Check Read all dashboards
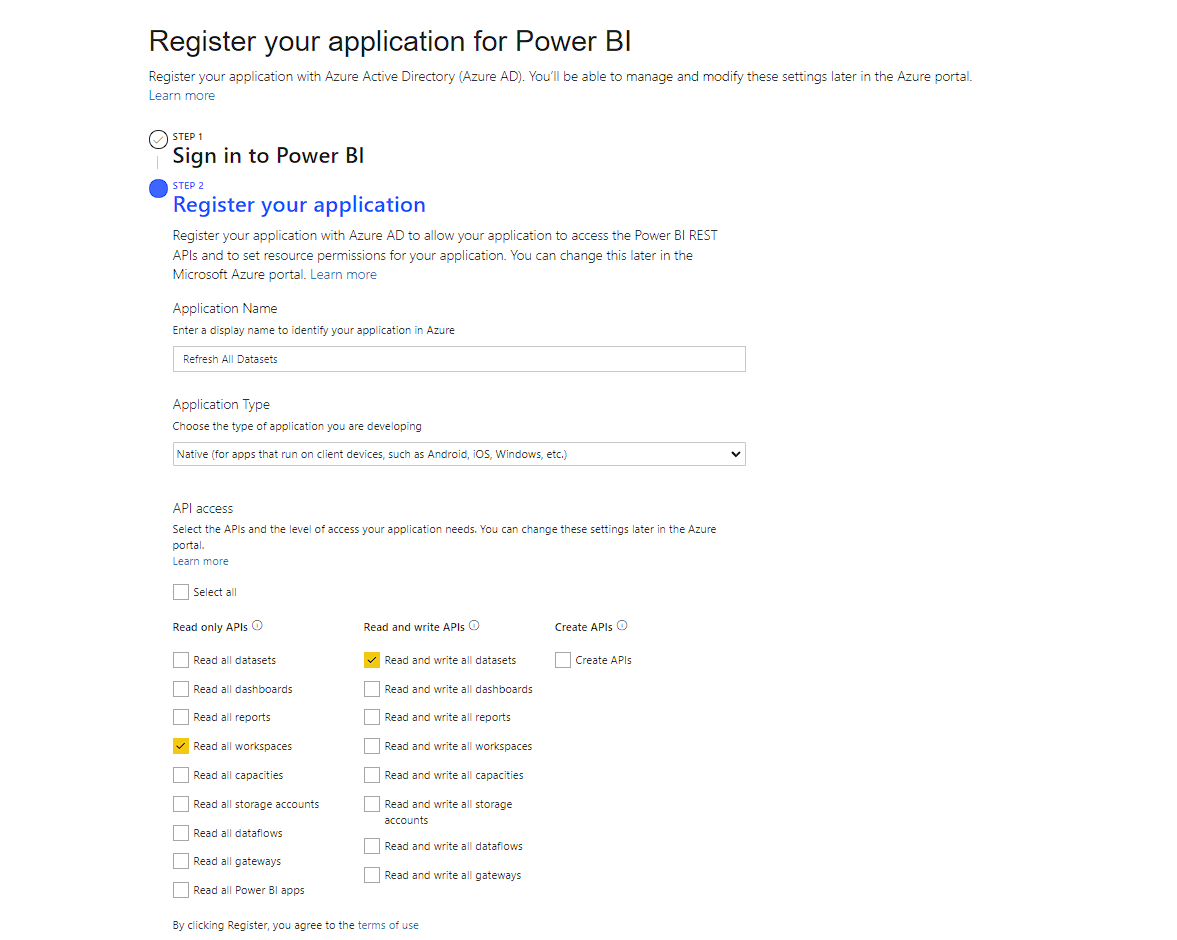 180,688
